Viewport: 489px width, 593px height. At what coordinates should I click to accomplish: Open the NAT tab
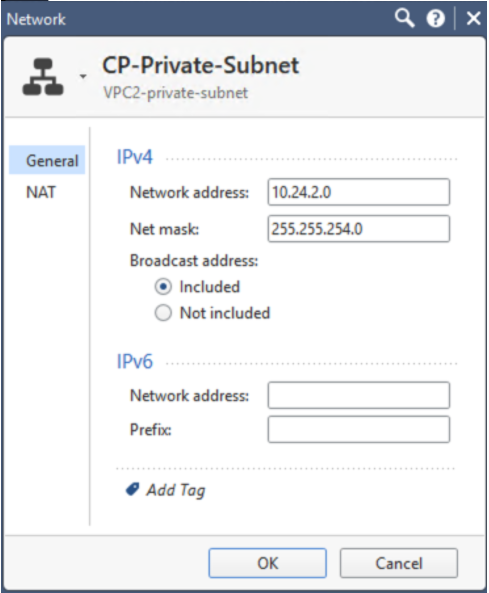[41, 192]
